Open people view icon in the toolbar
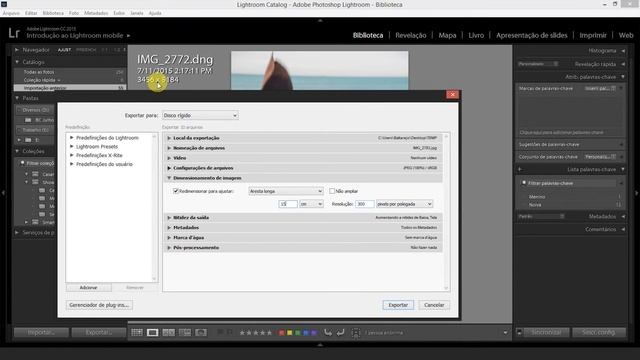The height and width of the screenshot is (360, 640). coord(201,333)
